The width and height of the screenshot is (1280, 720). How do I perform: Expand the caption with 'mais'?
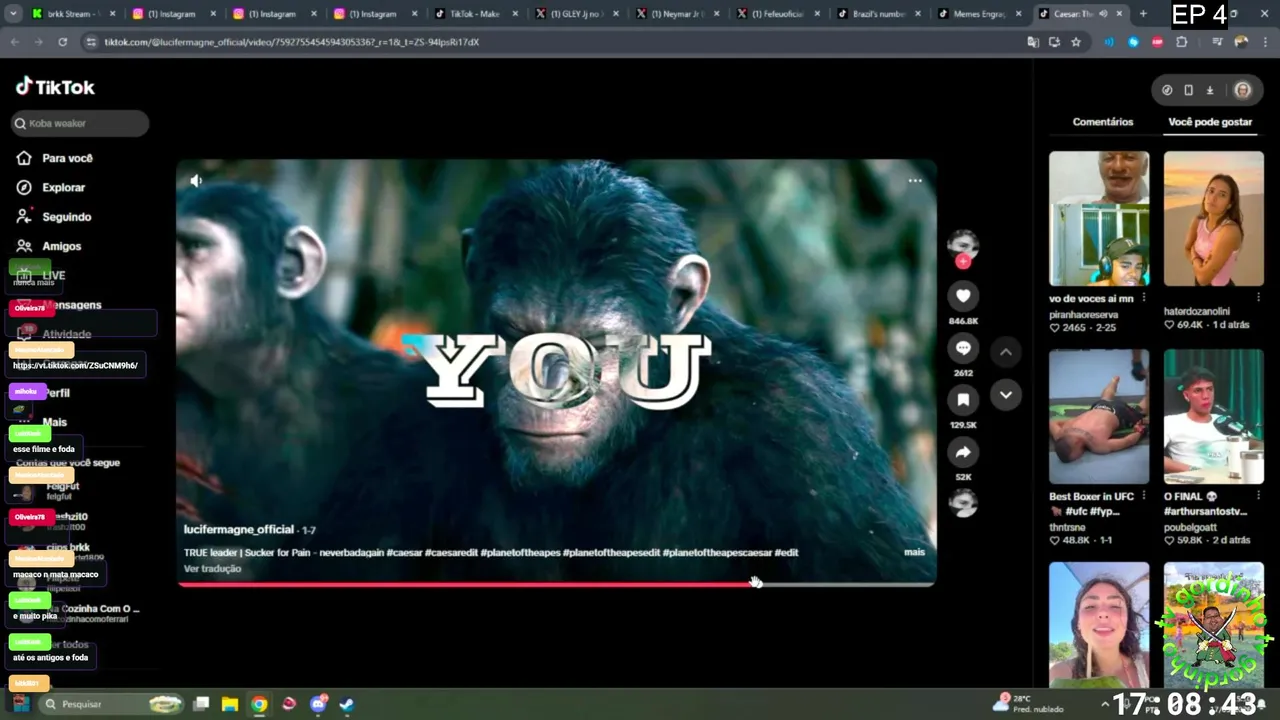tap(914, 552)
